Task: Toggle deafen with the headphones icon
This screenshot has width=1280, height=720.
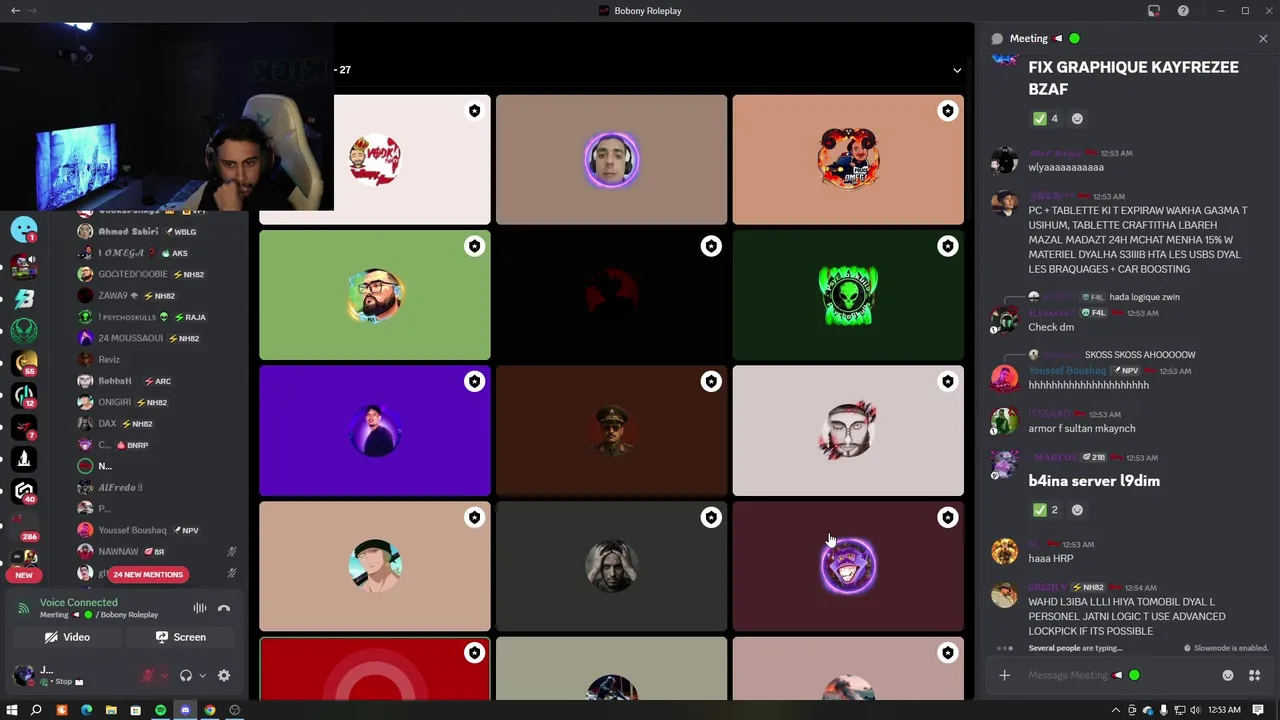Action: [186, 676]
